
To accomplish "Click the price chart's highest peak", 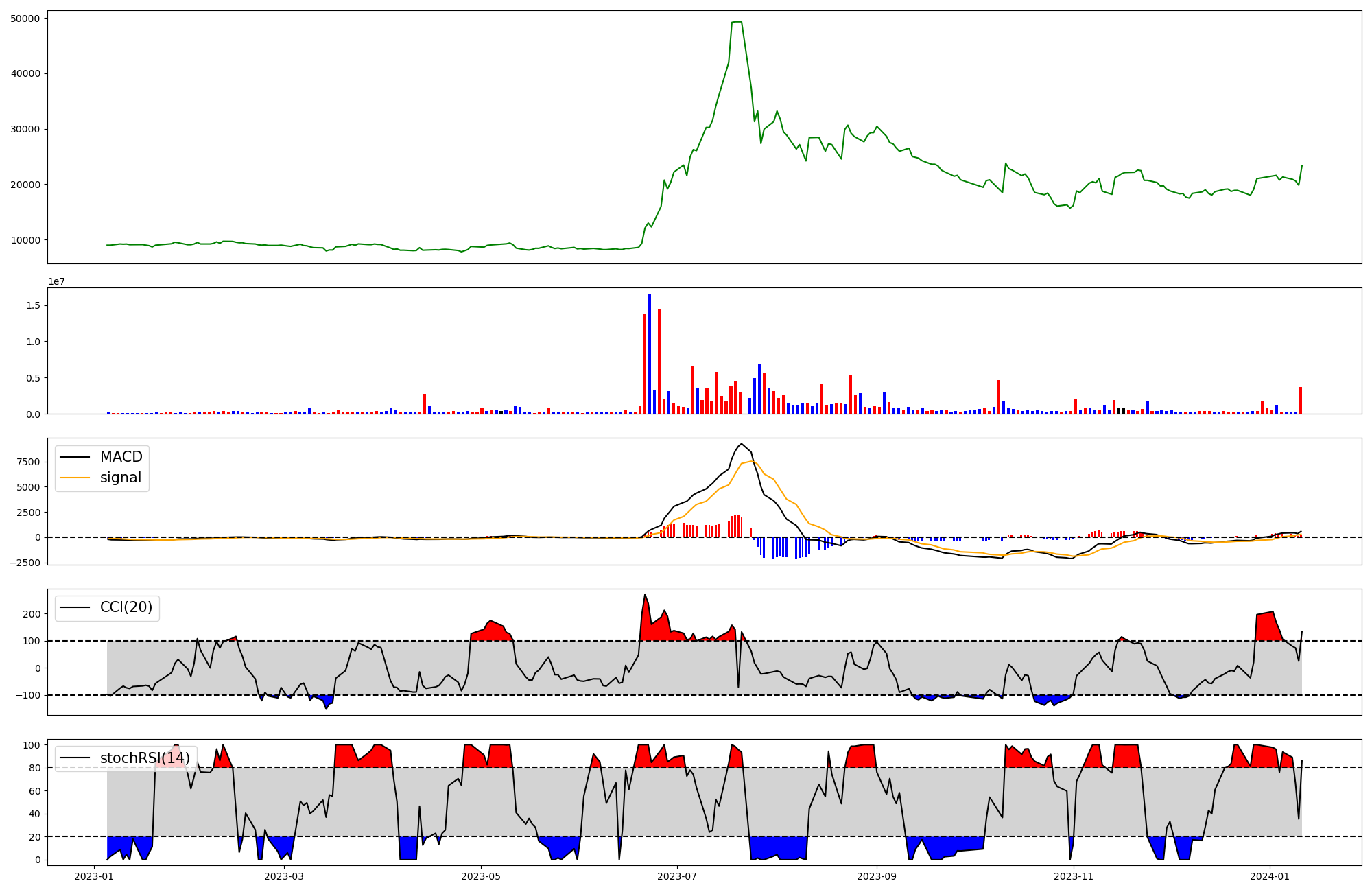I will pos(737,22).
